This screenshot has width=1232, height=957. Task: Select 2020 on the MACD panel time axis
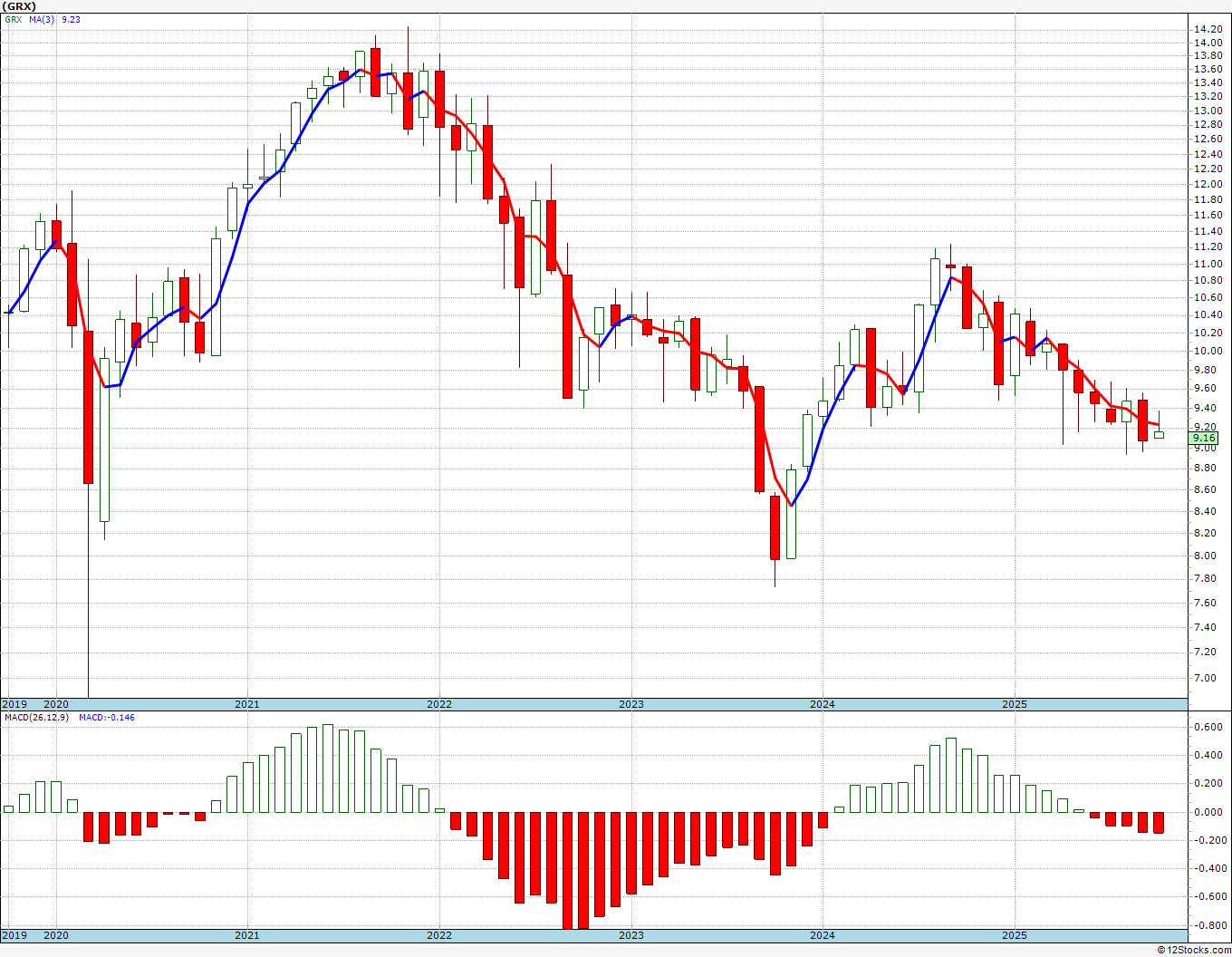coord(56,935)
